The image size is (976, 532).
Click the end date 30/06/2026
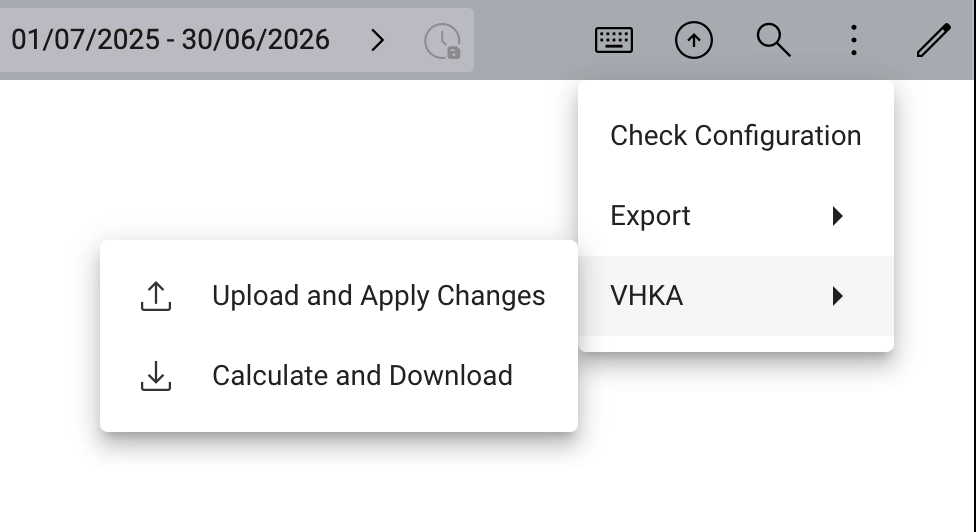[255, 40]
